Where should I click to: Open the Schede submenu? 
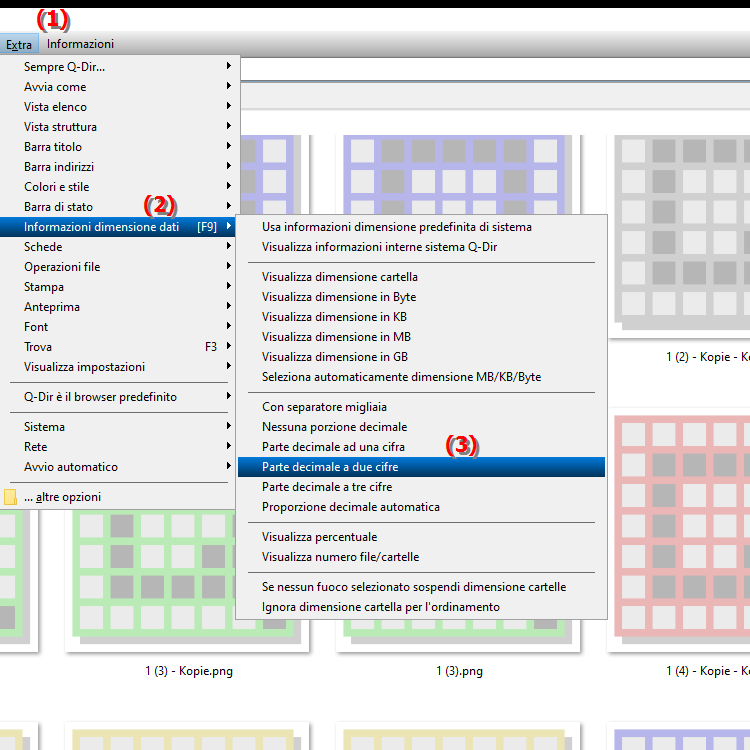pos(118,247)
